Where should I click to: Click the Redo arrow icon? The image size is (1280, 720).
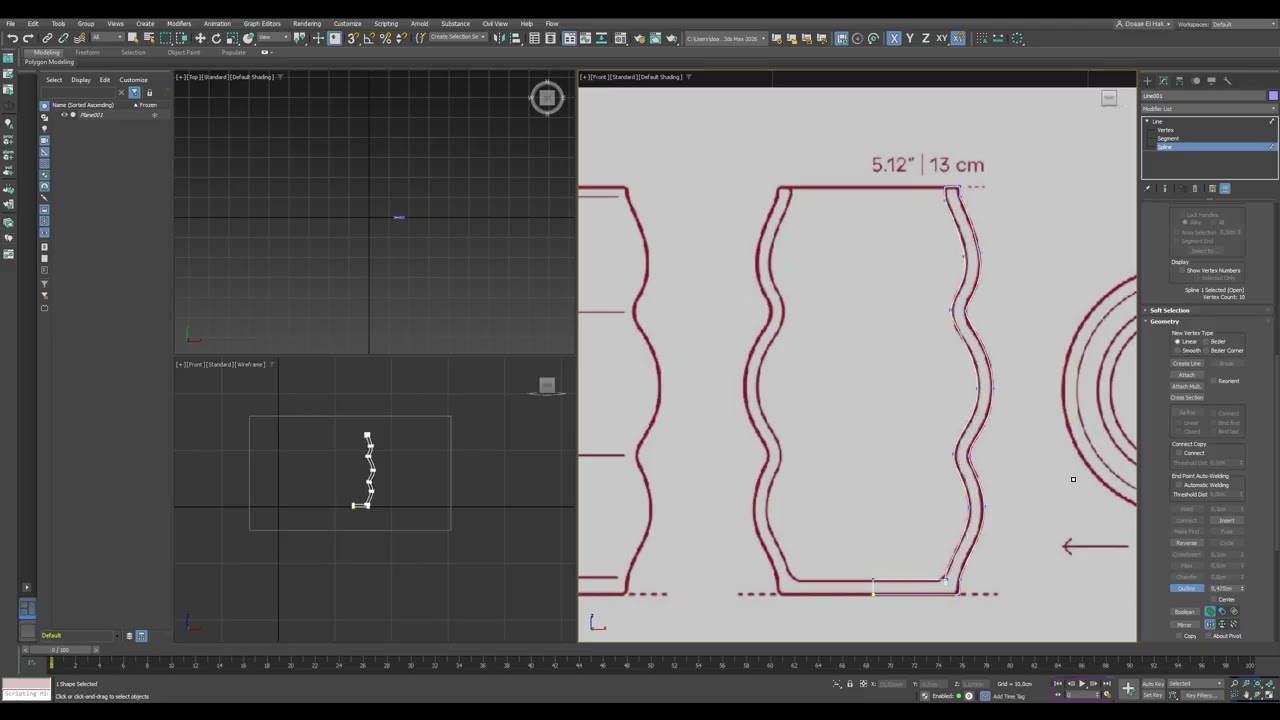click(28, 38)
